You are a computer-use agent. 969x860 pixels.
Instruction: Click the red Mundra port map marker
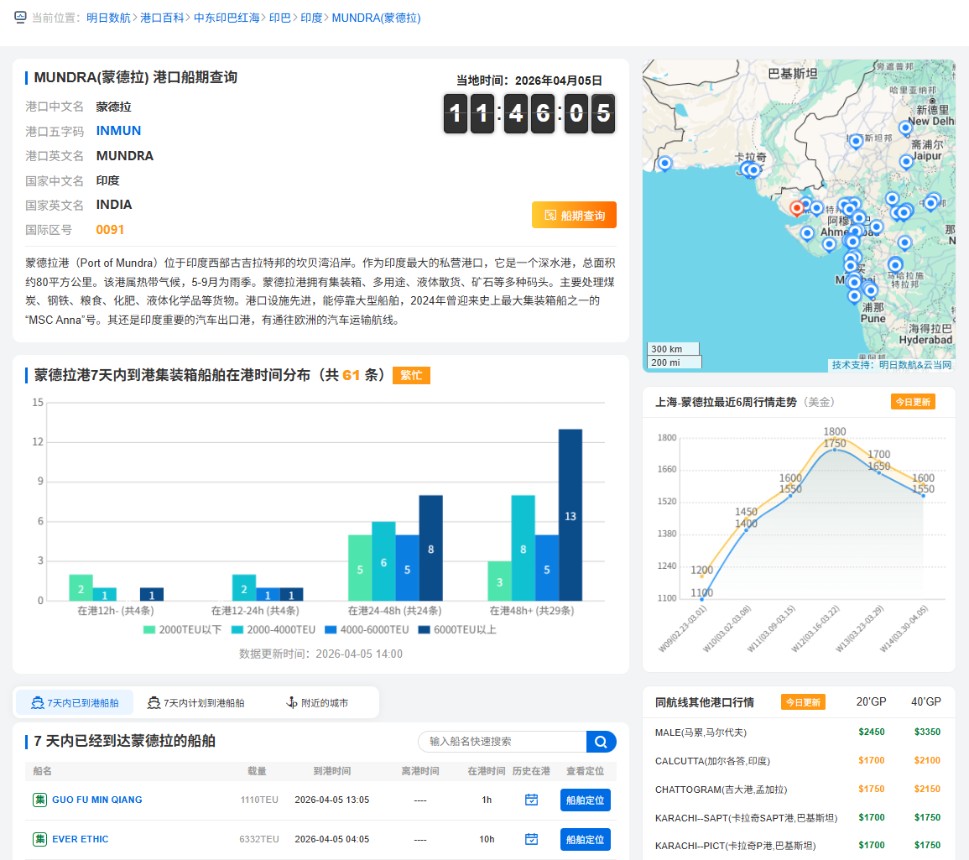(x=797, y=207)
